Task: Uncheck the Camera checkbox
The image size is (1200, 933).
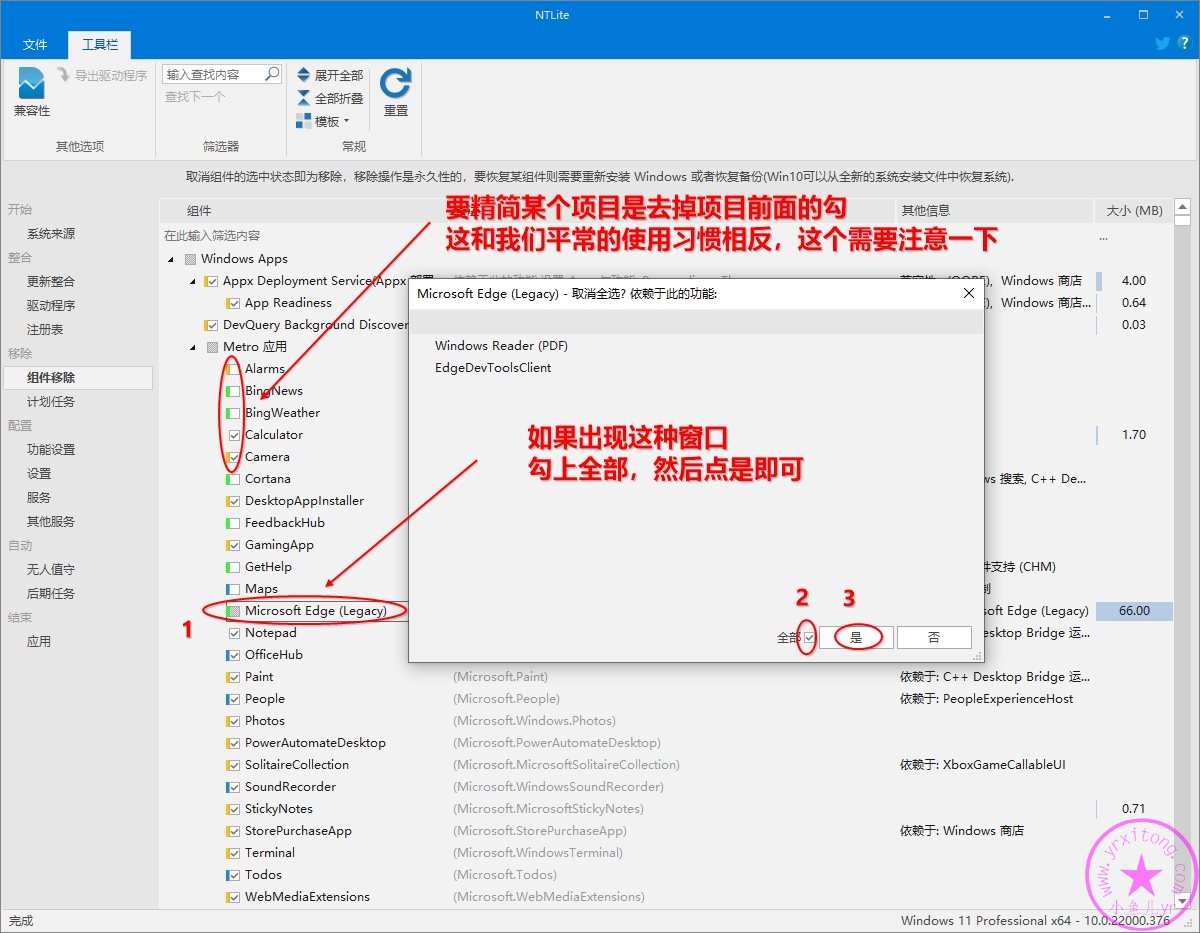Action: [234, 457]
